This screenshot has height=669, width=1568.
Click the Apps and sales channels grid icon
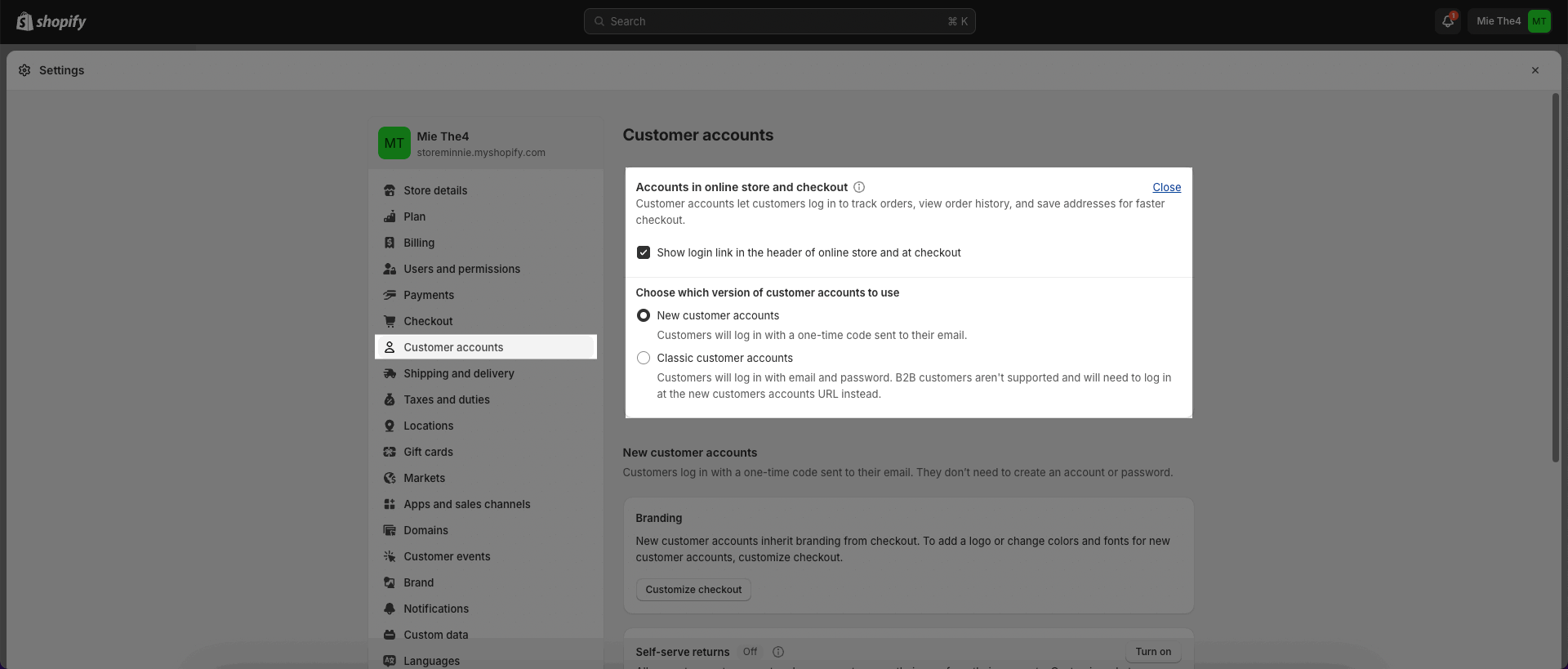[390, 504]
